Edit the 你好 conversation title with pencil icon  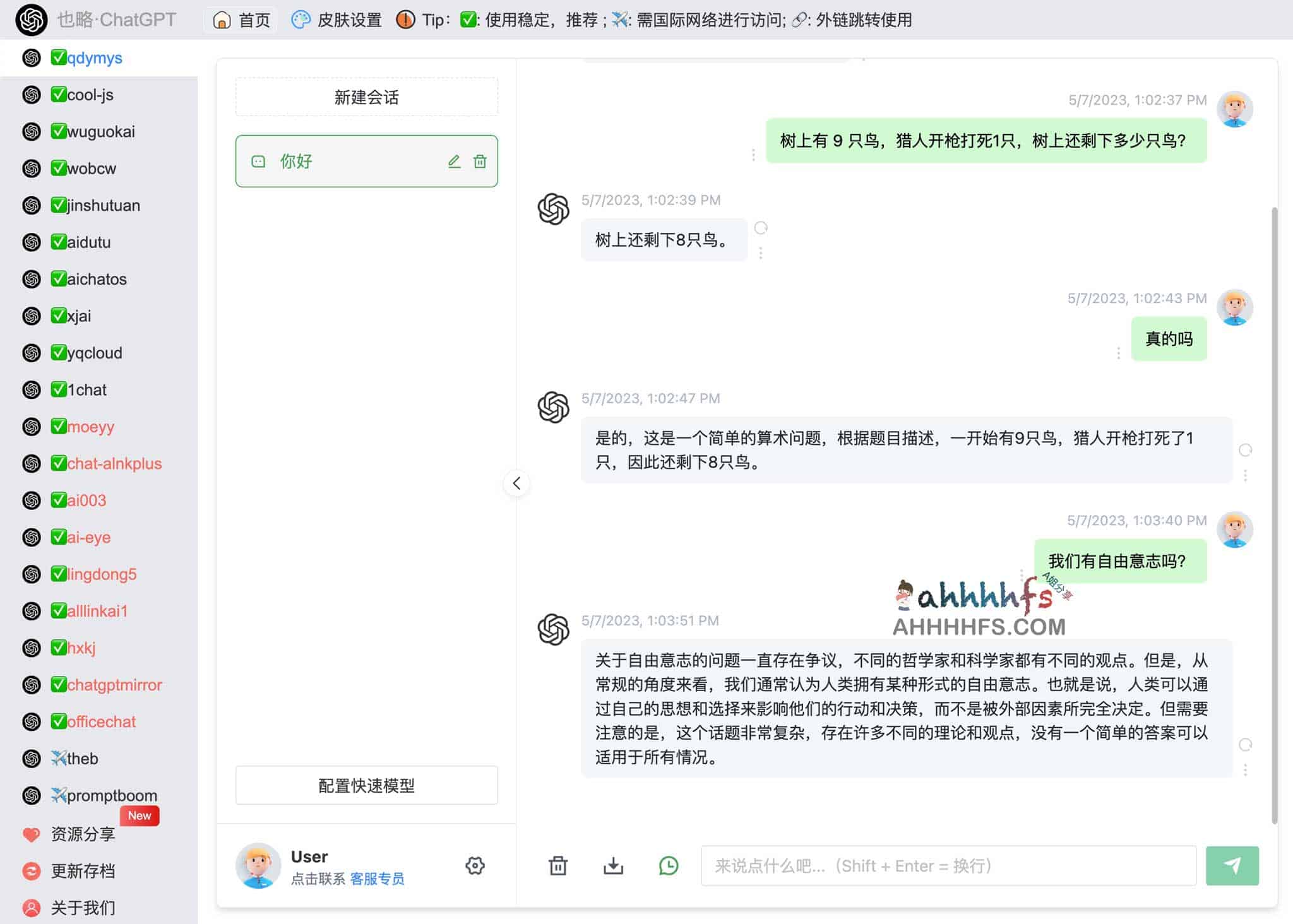[x=454, y=161]
